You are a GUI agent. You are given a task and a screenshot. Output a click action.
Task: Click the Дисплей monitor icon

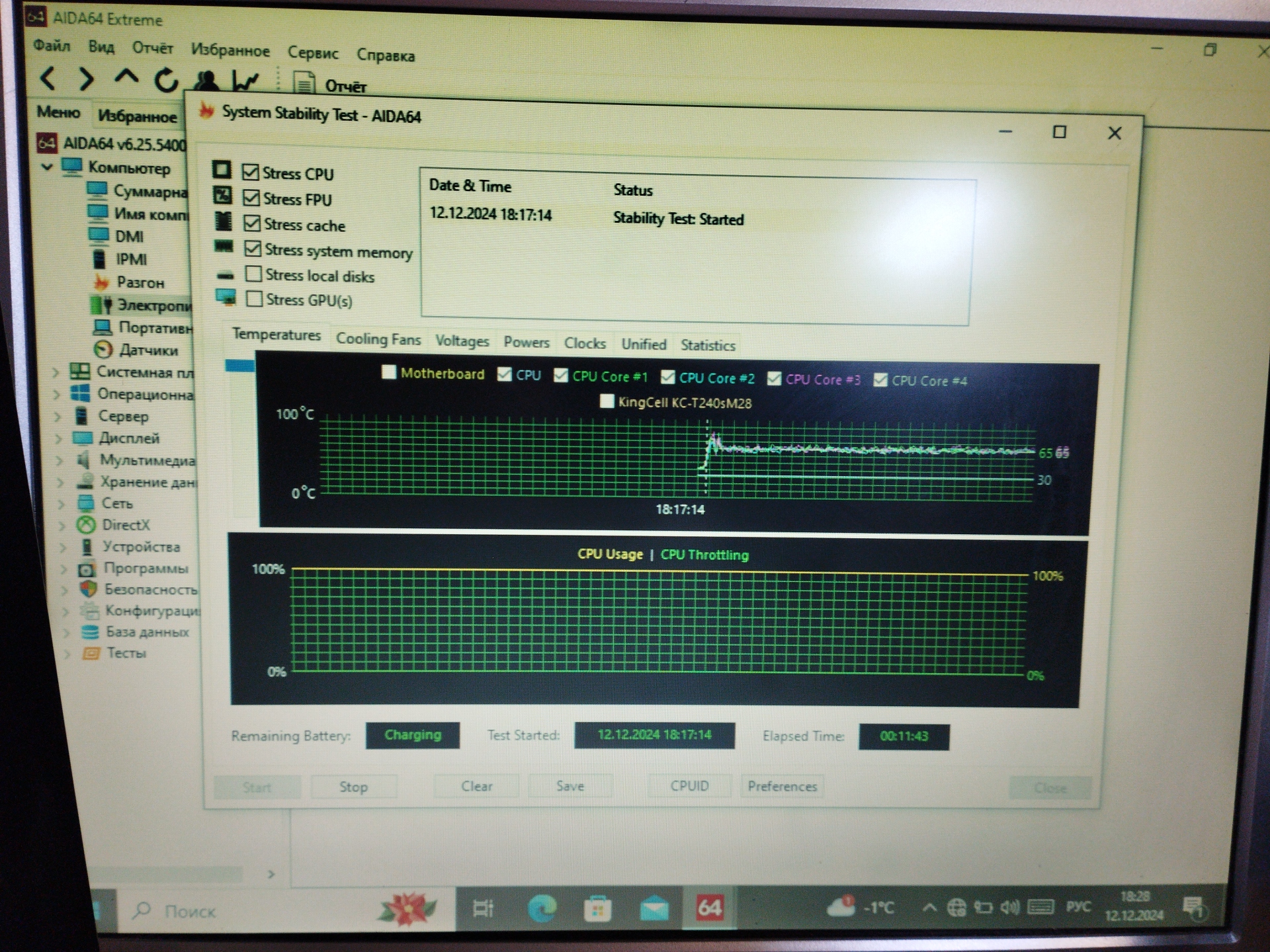83,438
